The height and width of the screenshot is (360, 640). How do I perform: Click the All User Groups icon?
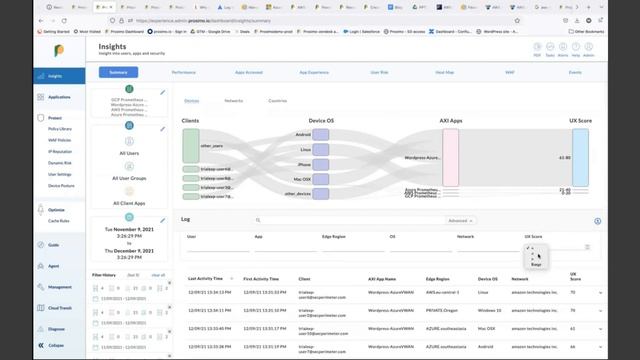pos(129,166)
